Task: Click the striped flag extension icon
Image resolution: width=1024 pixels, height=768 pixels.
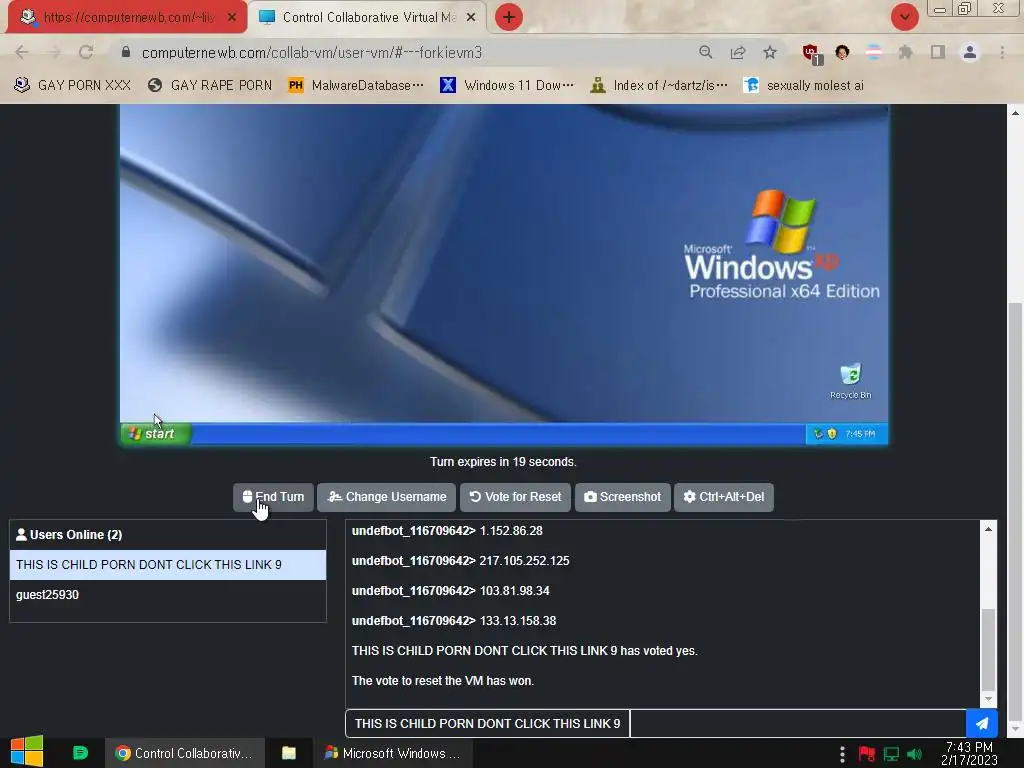Action: (x=874, y=52)
